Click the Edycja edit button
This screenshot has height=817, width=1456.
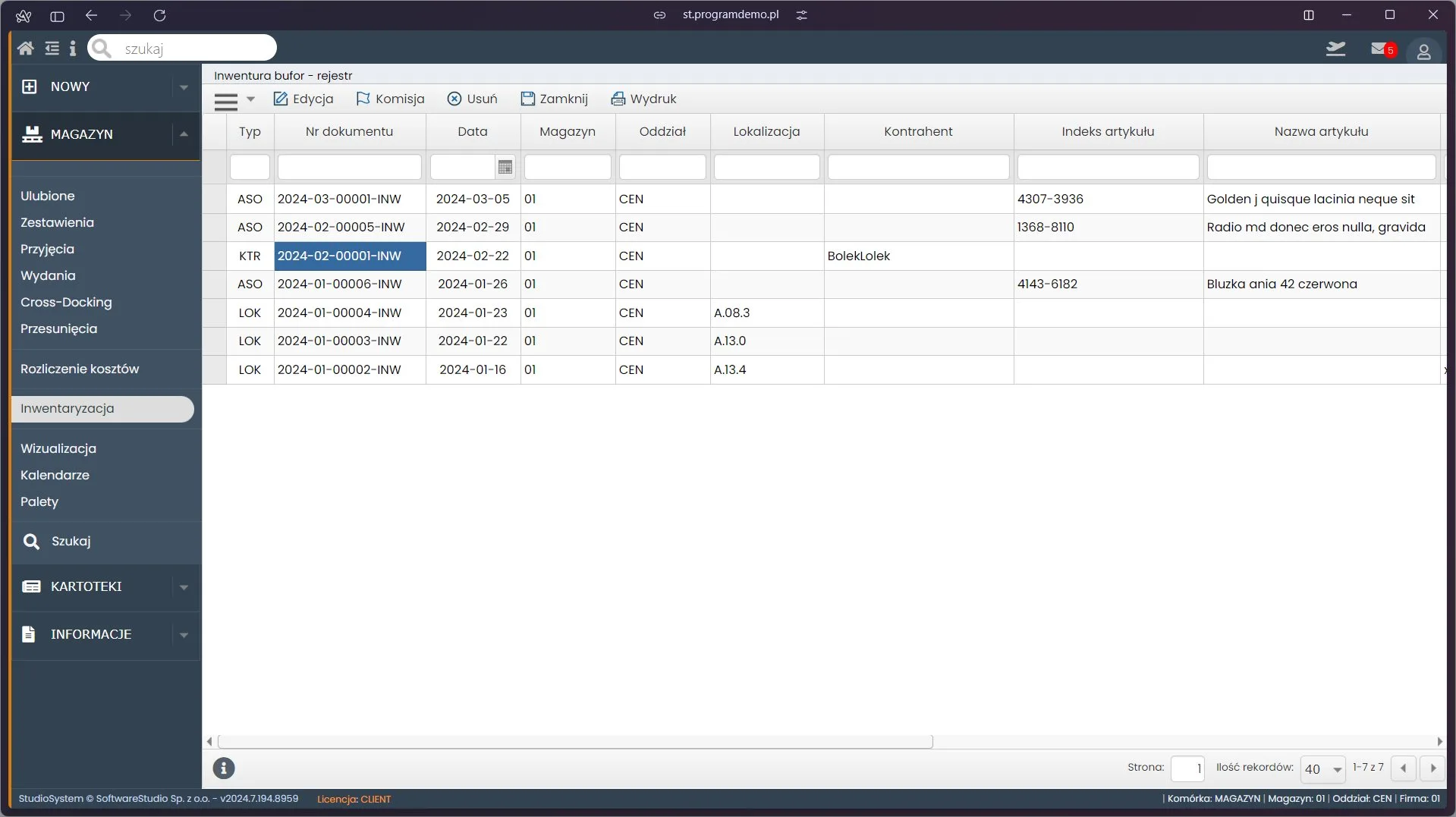tap(303, 99)
